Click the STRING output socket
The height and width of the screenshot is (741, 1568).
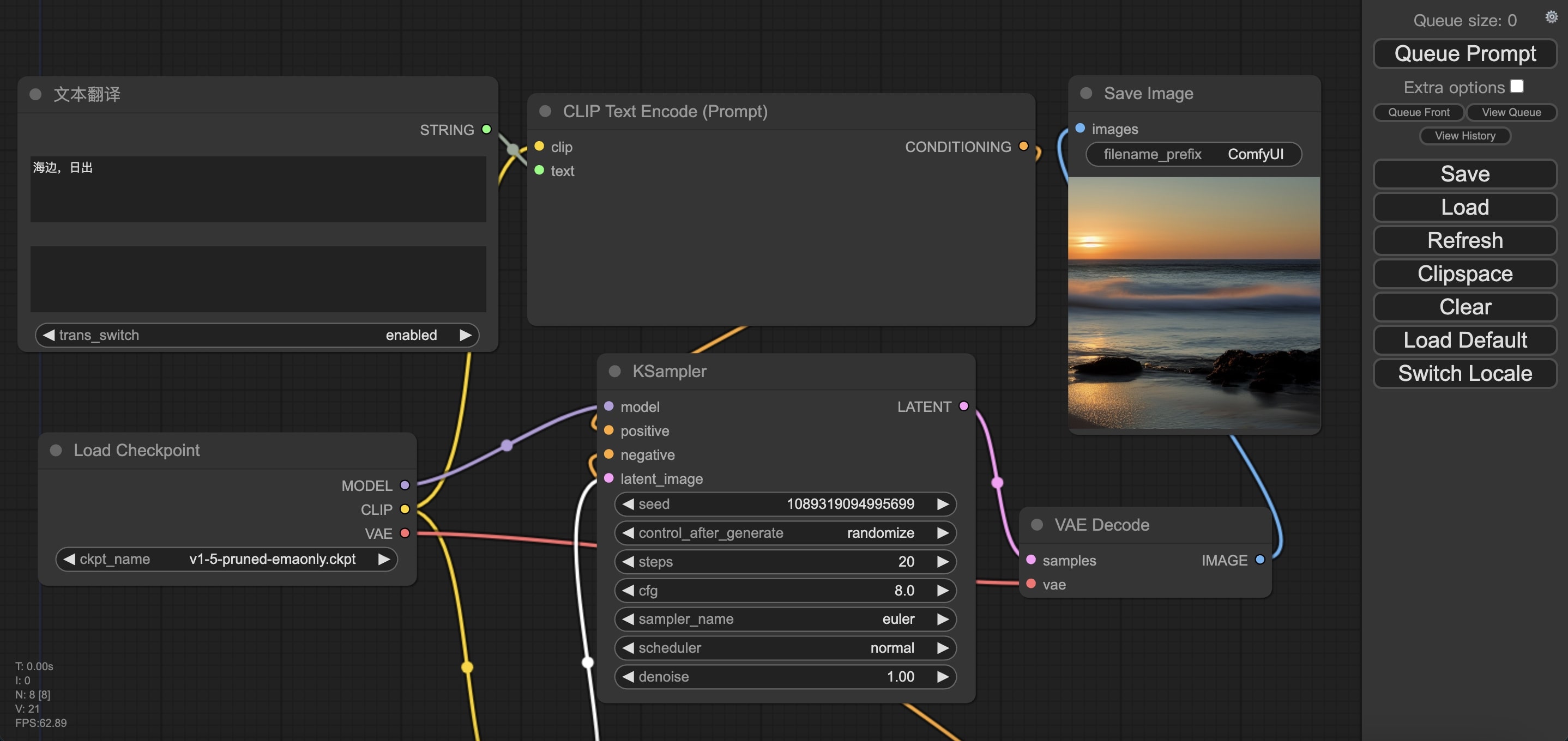click(x=486, y=129)
